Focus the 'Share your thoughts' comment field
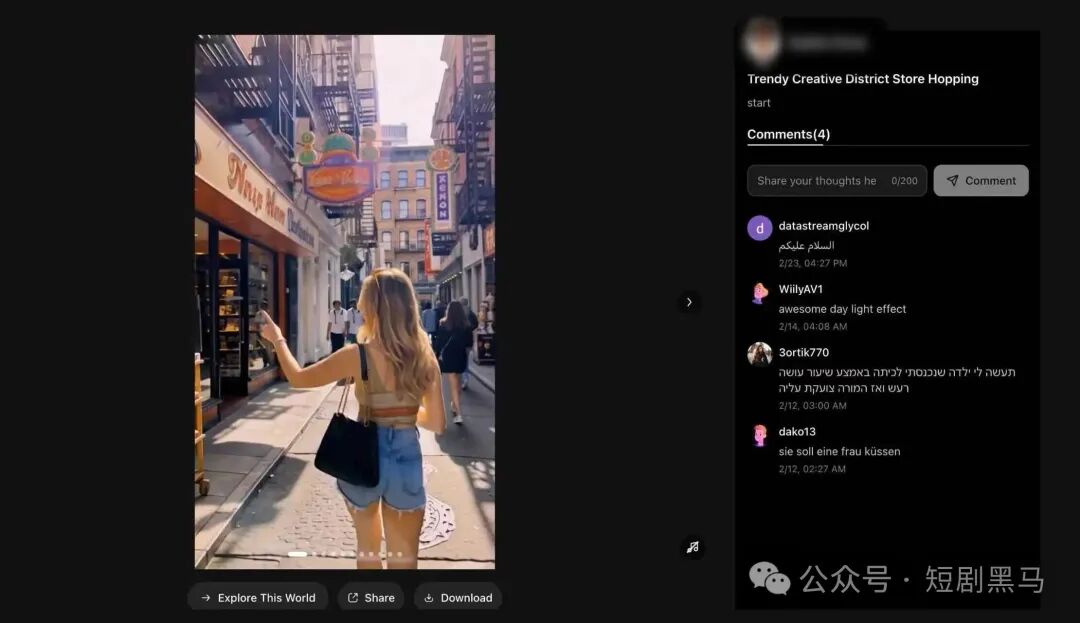Image resolution: width=1080 pixels, height=623 pixels. (x=817, y=181)
